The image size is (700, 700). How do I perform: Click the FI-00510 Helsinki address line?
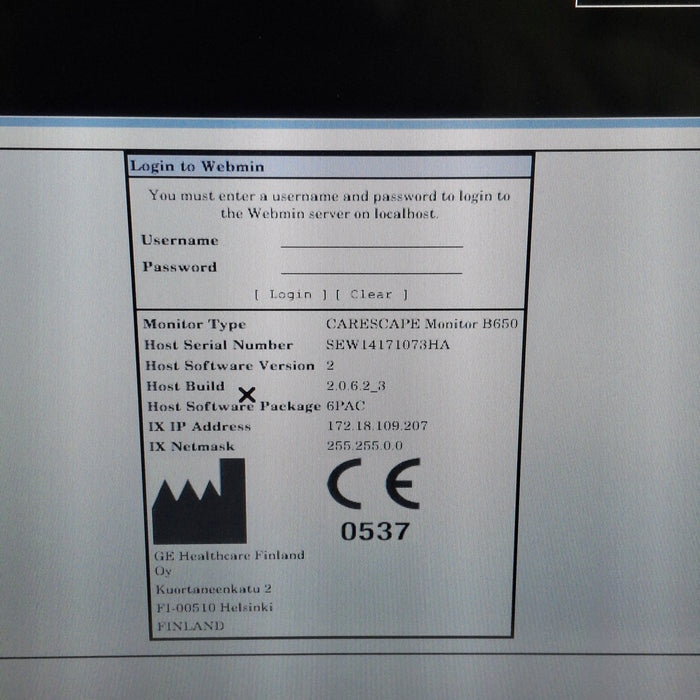tap(214, 607)
